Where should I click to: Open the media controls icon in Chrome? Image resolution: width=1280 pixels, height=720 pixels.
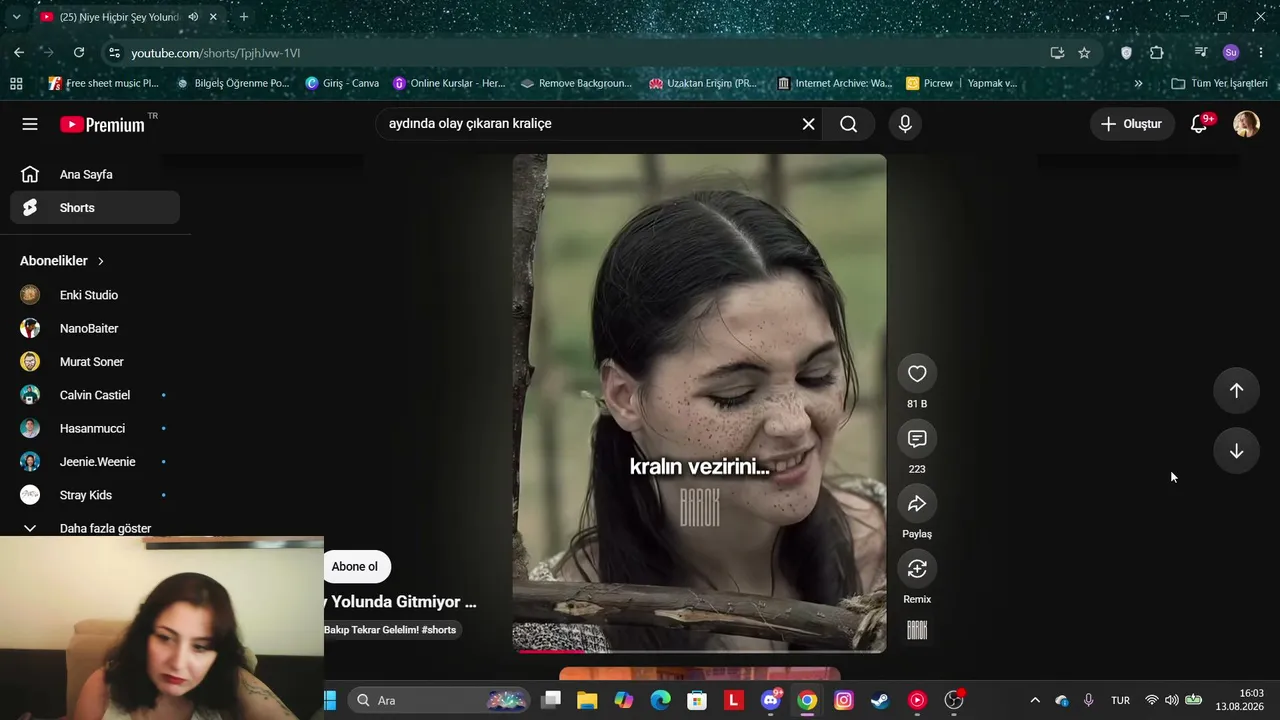(1201, 53)
